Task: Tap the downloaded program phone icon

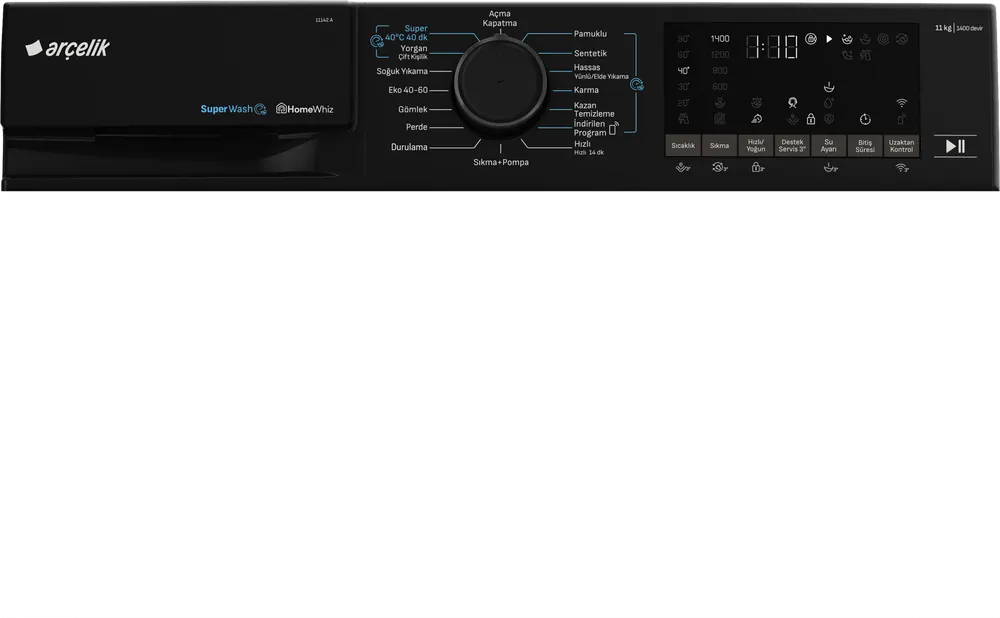Action: coord(613,128)
